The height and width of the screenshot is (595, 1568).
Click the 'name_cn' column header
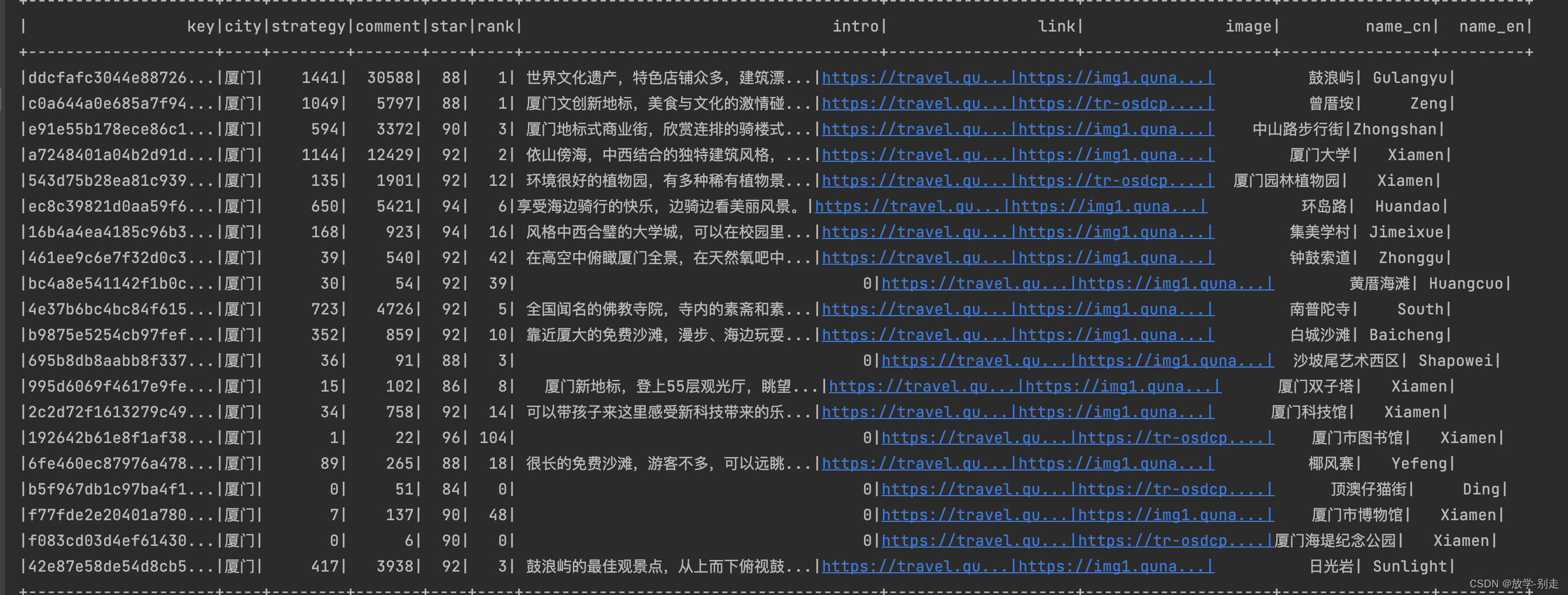pyautogui.click(x=1398, y=27)
